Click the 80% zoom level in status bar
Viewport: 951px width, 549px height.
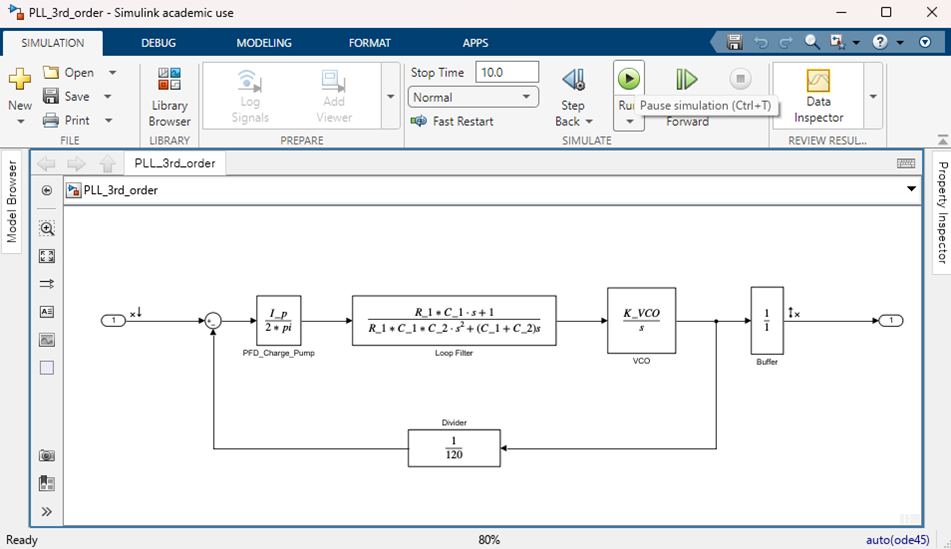point(489,540)
